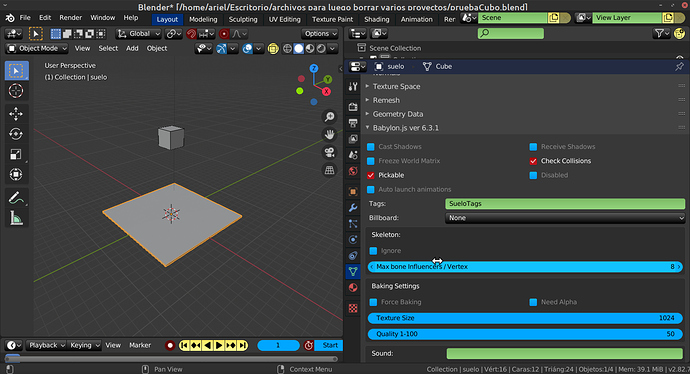Toggle camera view icon in viewport
The height and width of the screenshot is (374, 690).
tap(329, 152)
